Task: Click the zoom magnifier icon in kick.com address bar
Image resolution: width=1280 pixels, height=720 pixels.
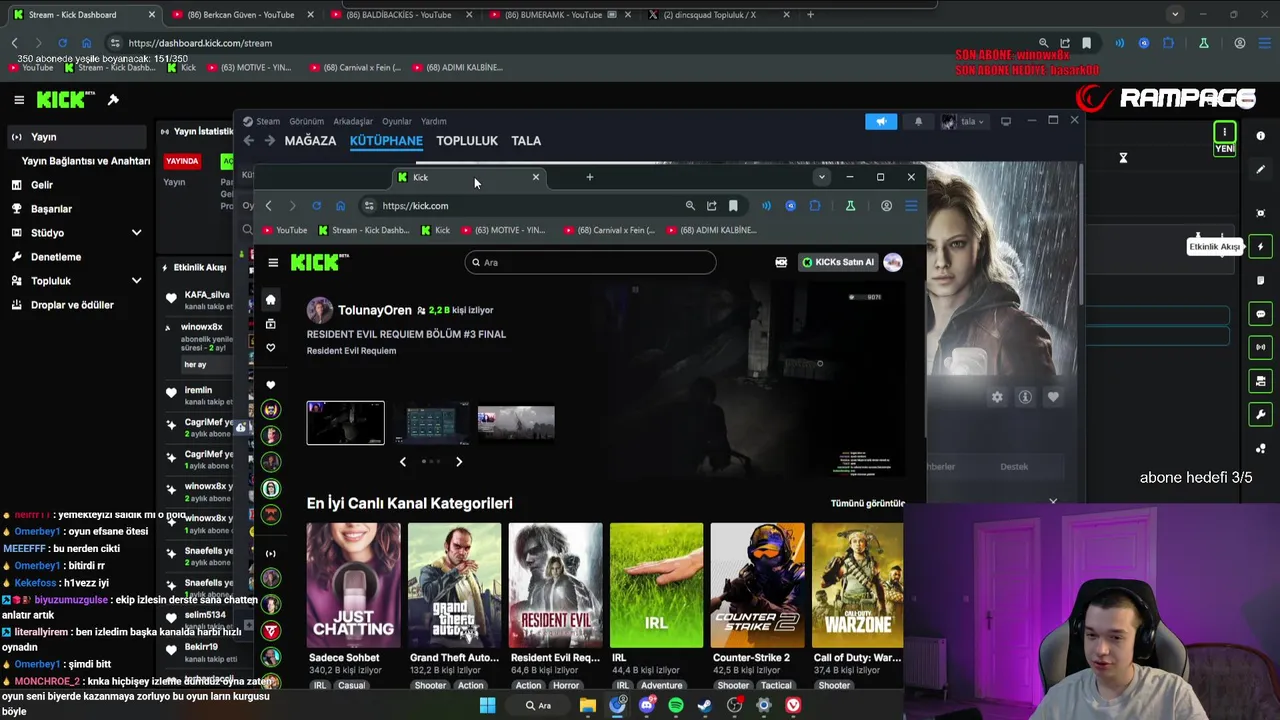Action: click(x=690, y=206)
